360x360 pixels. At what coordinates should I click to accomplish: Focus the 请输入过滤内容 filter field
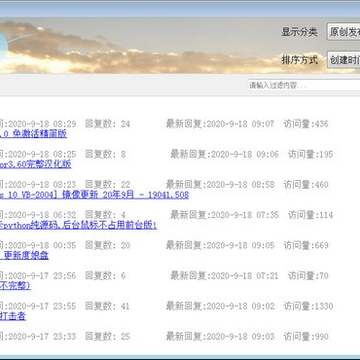click(x=304, y=85)
